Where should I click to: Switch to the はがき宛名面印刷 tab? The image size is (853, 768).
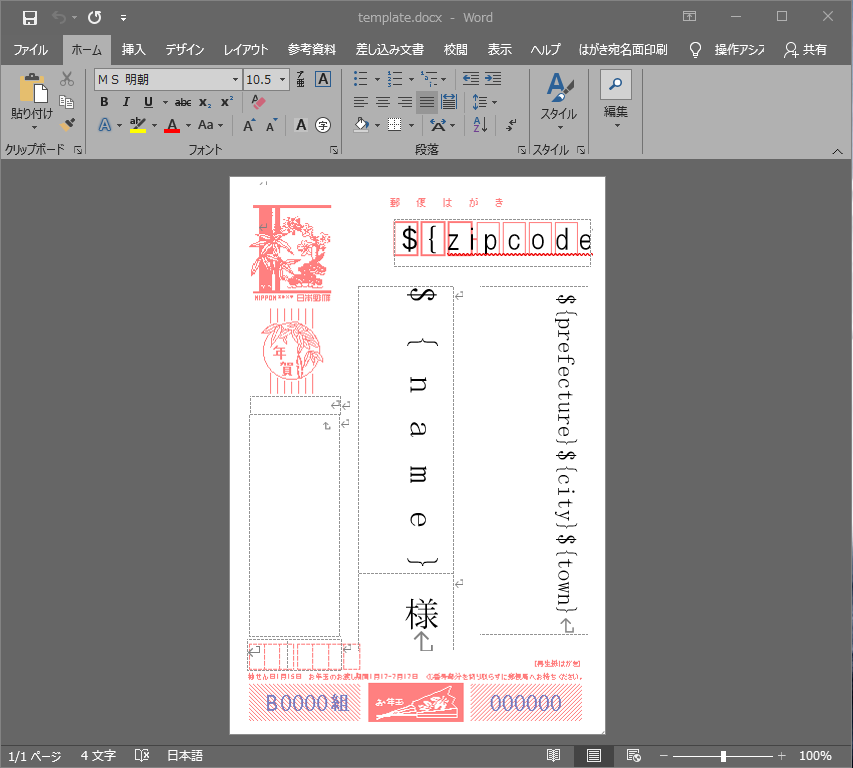pos(622,49)
